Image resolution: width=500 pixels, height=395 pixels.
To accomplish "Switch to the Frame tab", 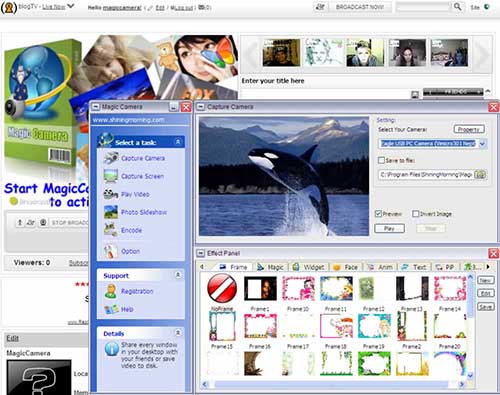I will coord(234,267).
